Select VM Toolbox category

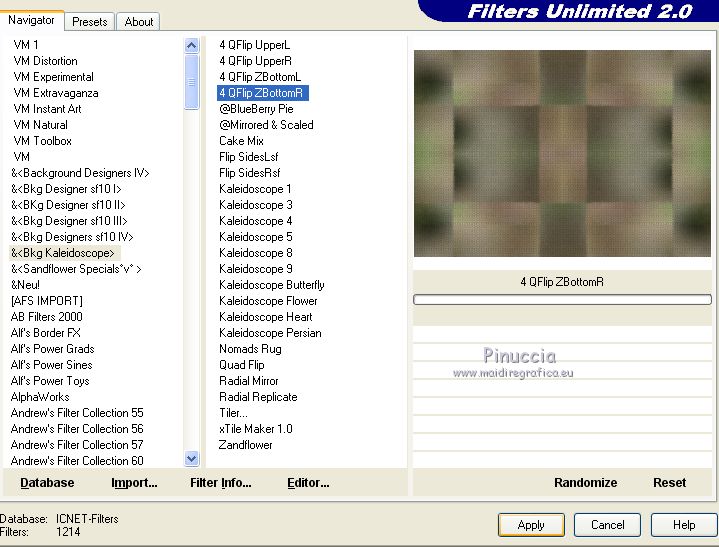[43, 141]
